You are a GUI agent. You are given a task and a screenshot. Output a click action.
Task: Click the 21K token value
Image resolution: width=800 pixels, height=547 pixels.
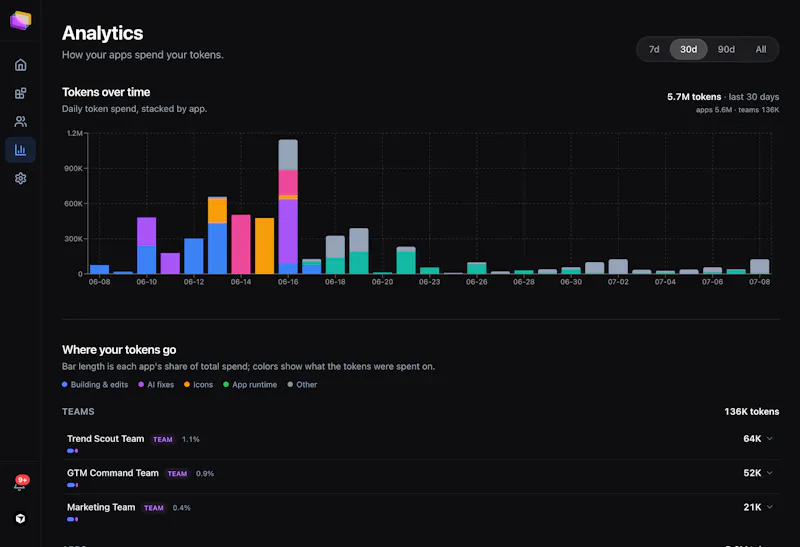click(752, 507)
